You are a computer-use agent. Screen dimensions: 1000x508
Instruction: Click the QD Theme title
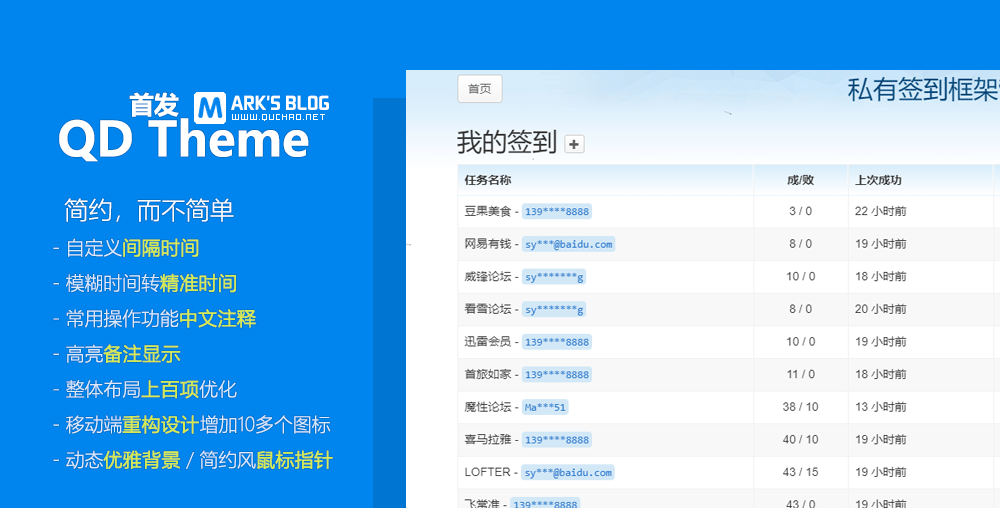(184, 140)
